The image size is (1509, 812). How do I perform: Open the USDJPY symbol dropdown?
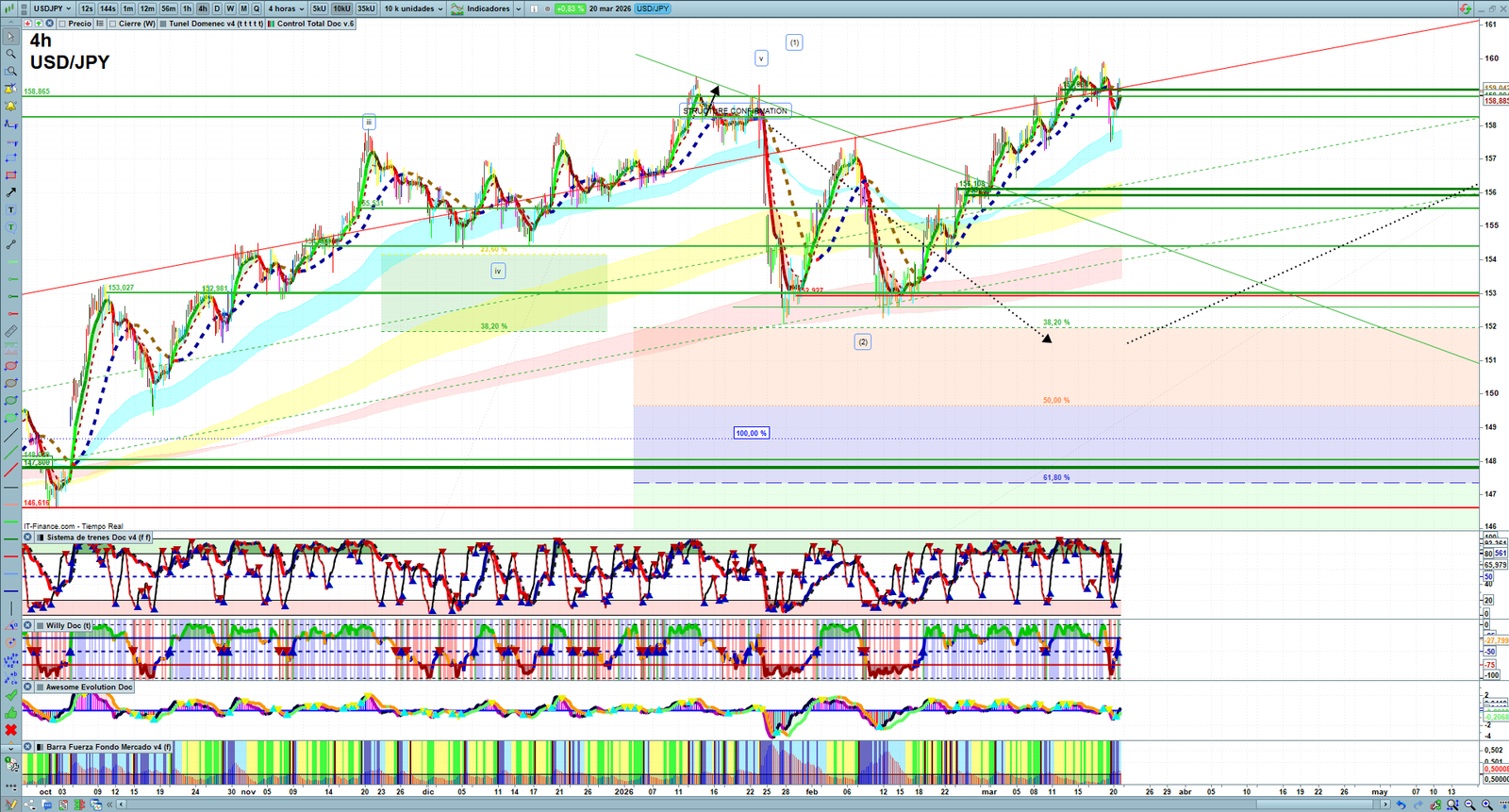pyautogui.click(x=53, y=8)
